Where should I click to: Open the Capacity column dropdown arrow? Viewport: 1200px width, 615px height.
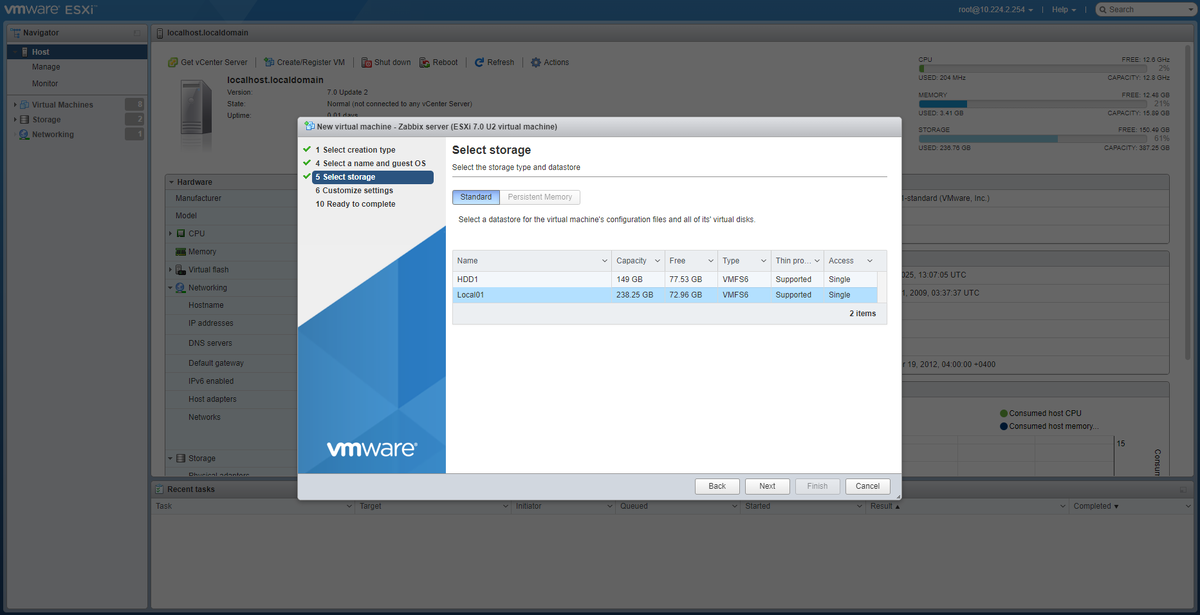tap(657, 261)
